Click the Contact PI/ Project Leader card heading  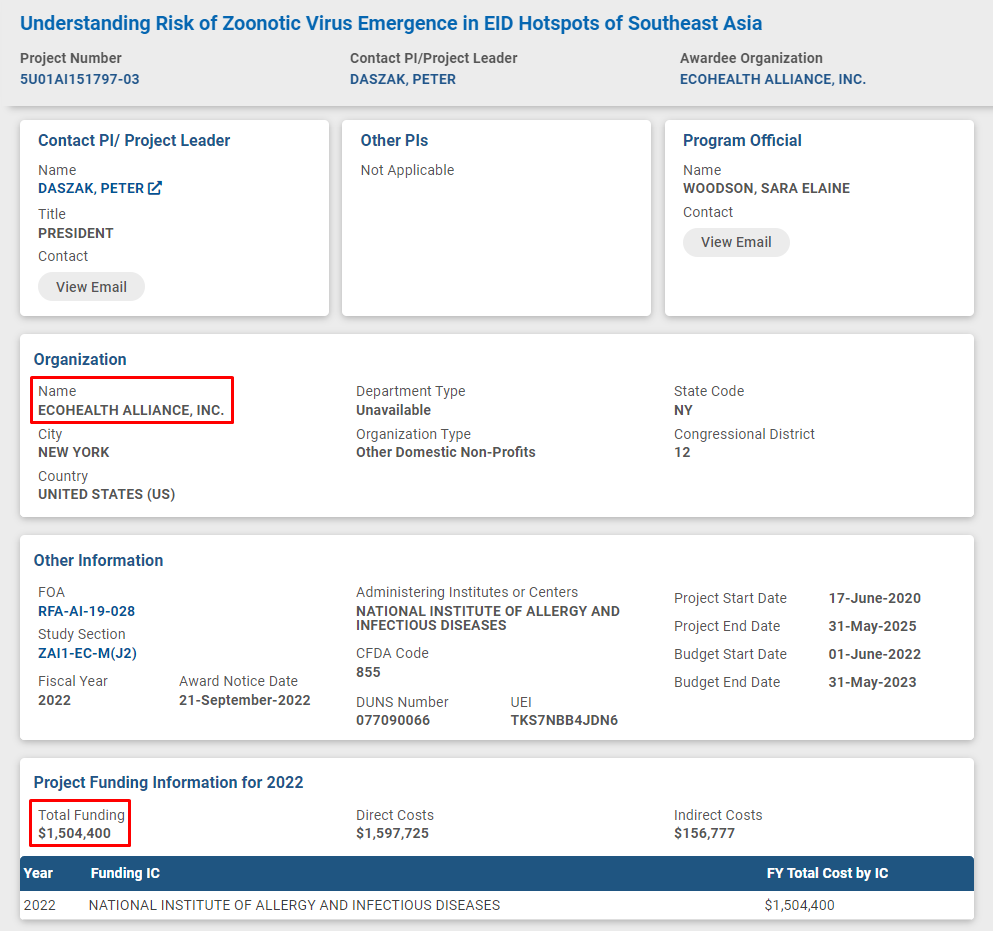click(x=134, y=140)
